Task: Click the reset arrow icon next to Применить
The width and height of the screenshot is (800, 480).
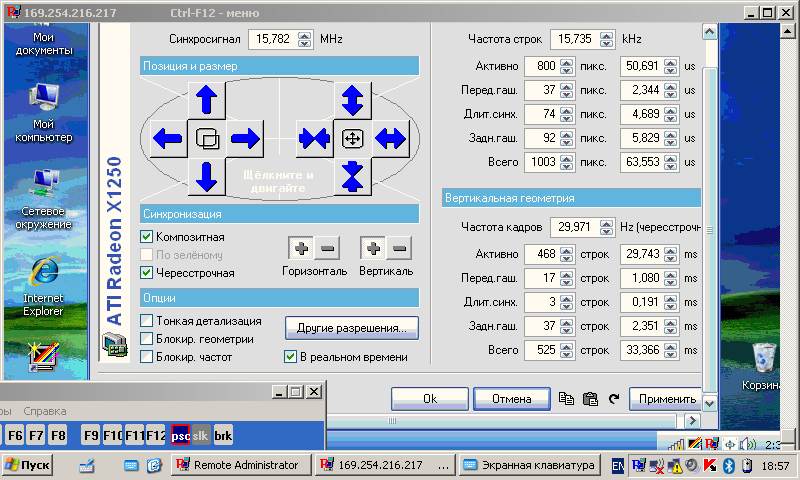Action: coord(612,398)
